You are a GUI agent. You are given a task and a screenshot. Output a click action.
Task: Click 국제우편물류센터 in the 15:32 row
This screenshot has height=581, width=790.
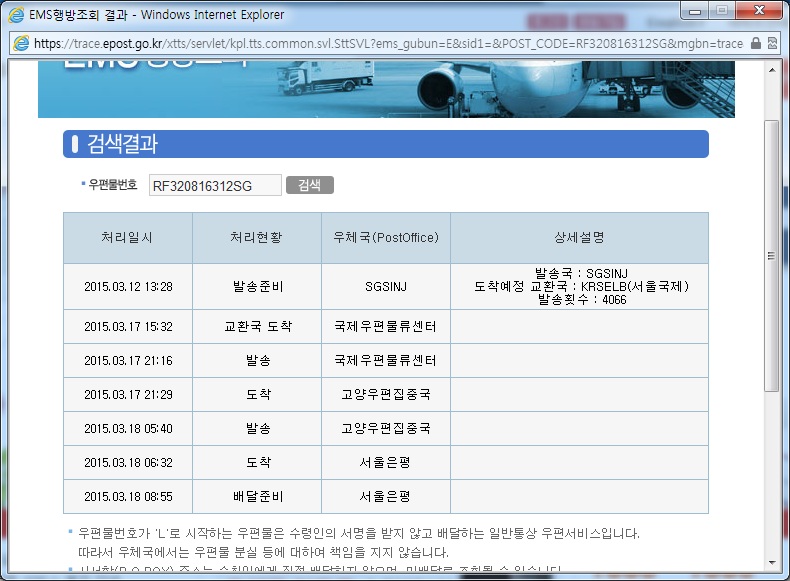click(385, 327)
